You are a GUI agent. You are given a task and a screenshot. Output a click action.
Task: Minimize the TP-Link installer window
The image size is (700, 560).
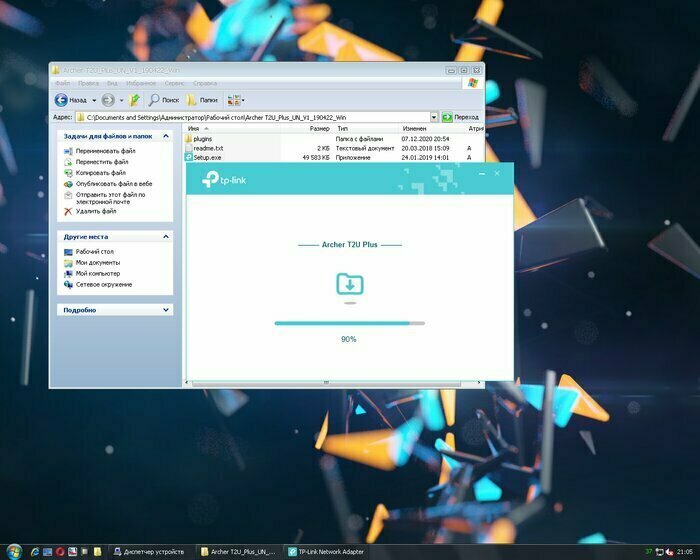click(x=482, y=173)
